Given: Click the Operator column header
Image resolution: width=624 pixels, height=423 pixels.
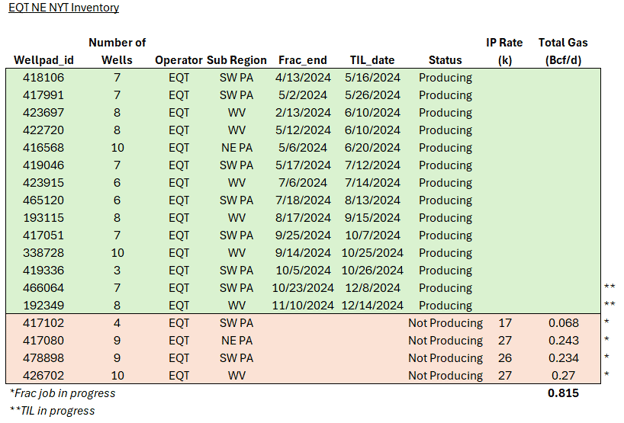Looking at the screenshot, I should 179,60.
